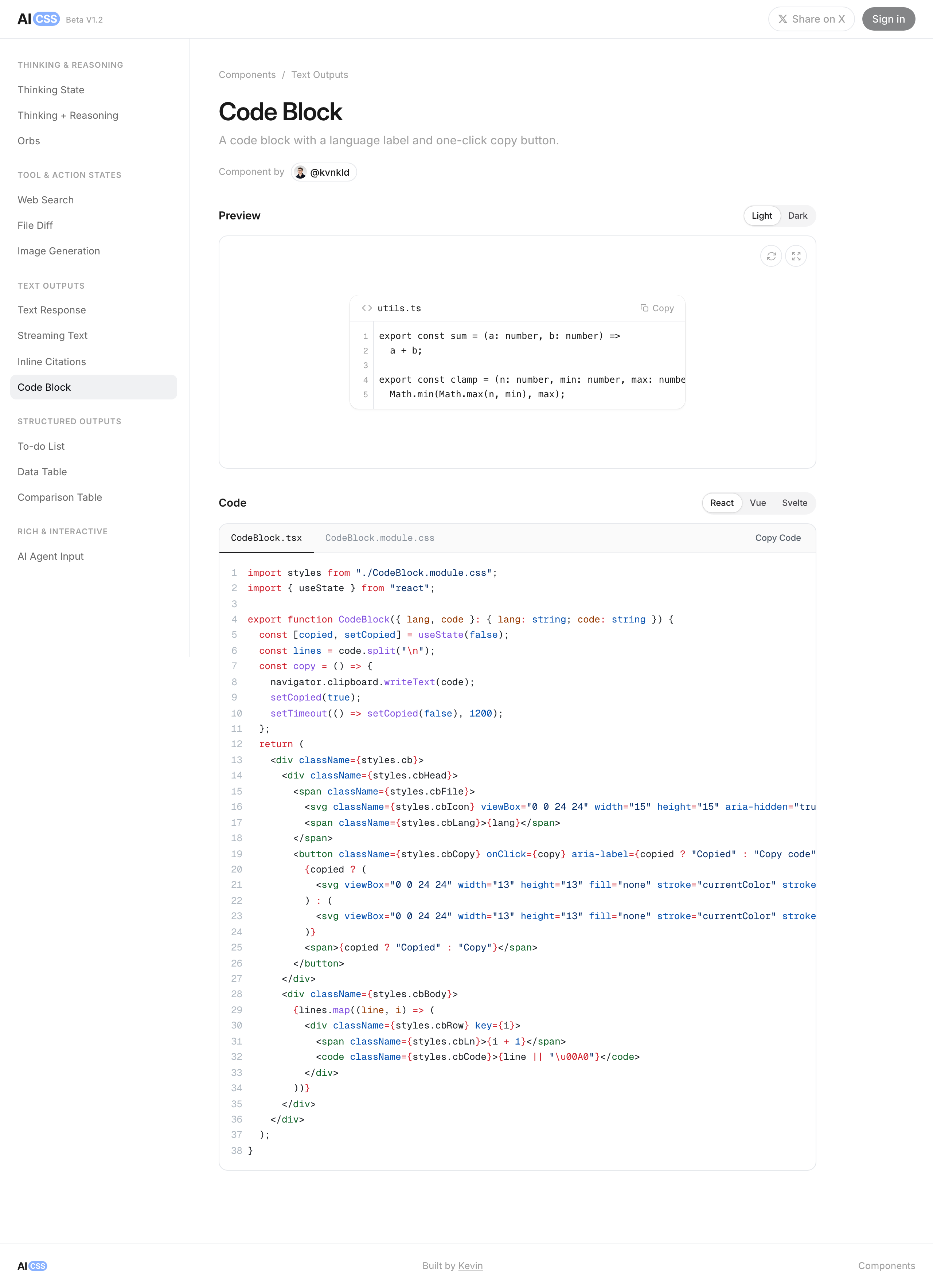Copy the utils.ts preview code
The width and height of the screenshot is (933, 1288).
click(x=657, y=308)
